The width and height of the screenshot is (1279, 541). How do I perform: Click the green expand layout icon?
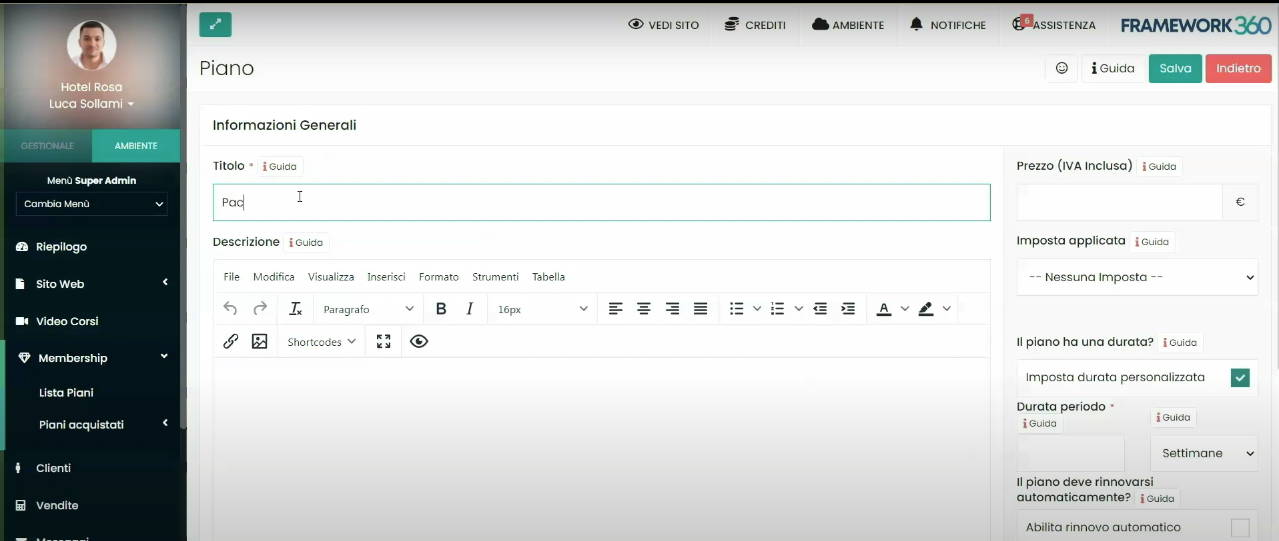(x=215, y=24)
